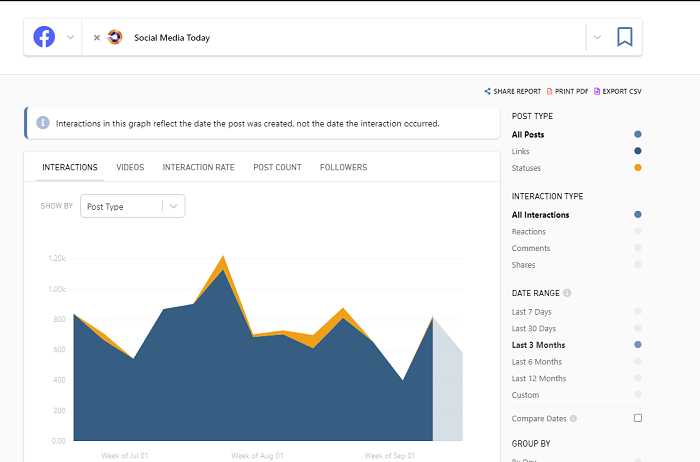Click the info icon next to Date Range
This screenshot has width=700, height=462.
(567, 293)
